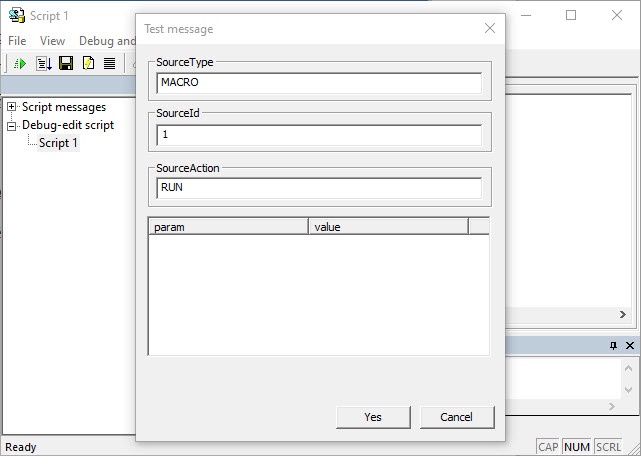Select Script 1 in the tree

pos(58,143)
